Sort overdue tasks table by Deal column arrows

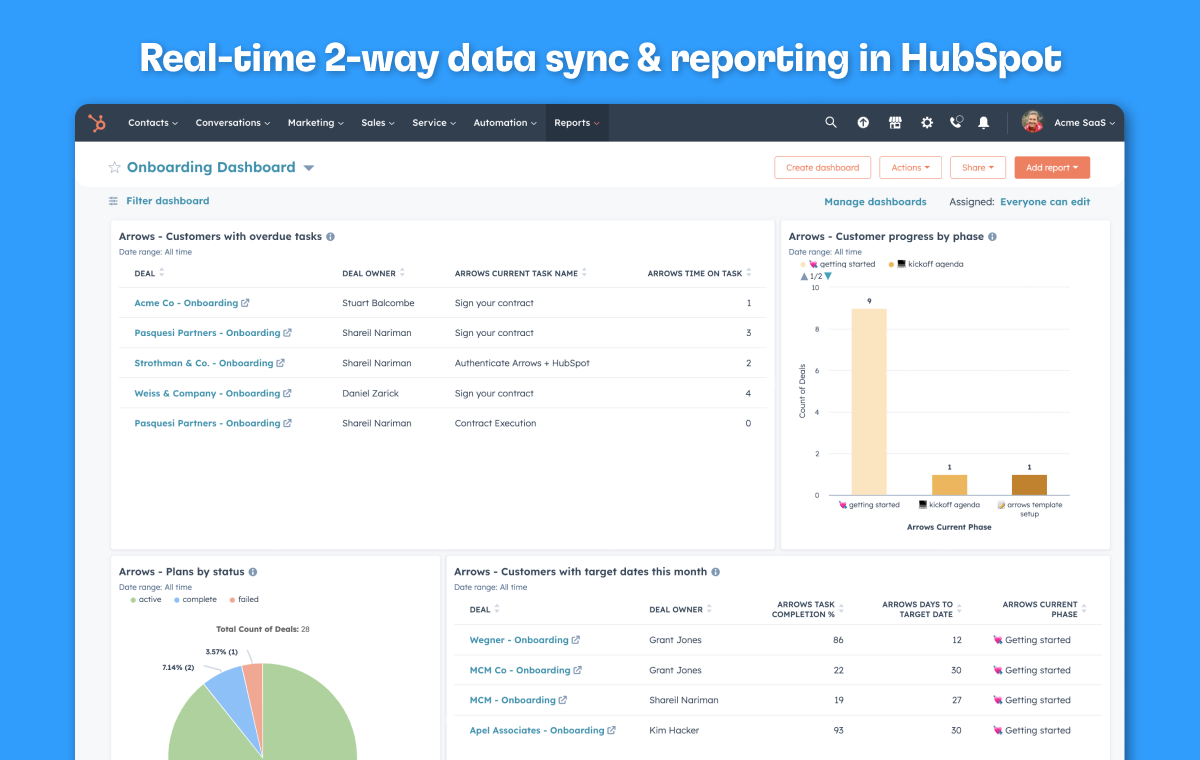point(162,273)
